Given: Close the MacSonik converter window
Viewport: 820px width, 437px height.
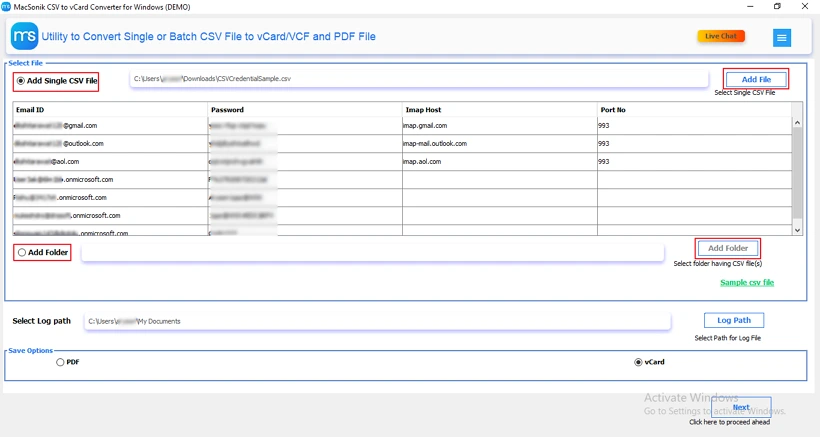Looking at the screenshot, I should coord(805,6).
